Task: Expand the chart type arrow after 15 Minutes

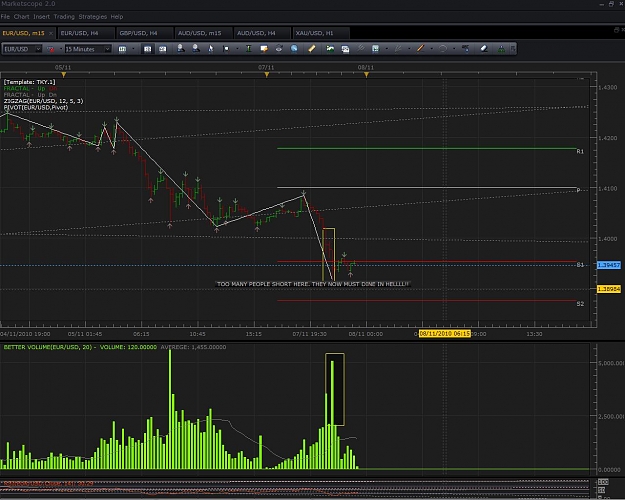Action: pyautogui.click(x=133, y=49)
